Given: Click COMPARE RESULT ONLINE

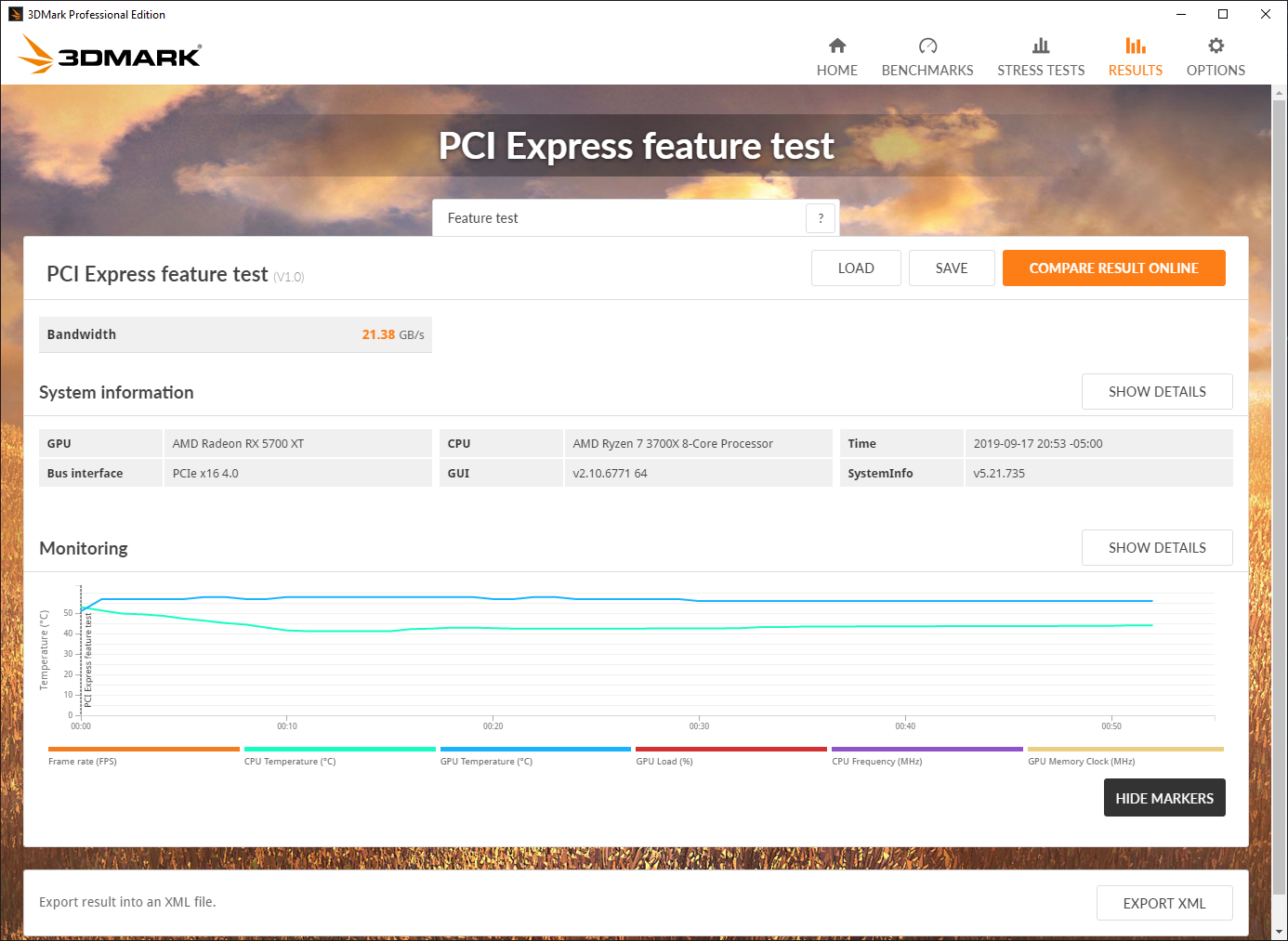Looking at the screenshot, I should [x=1113, y=268].
